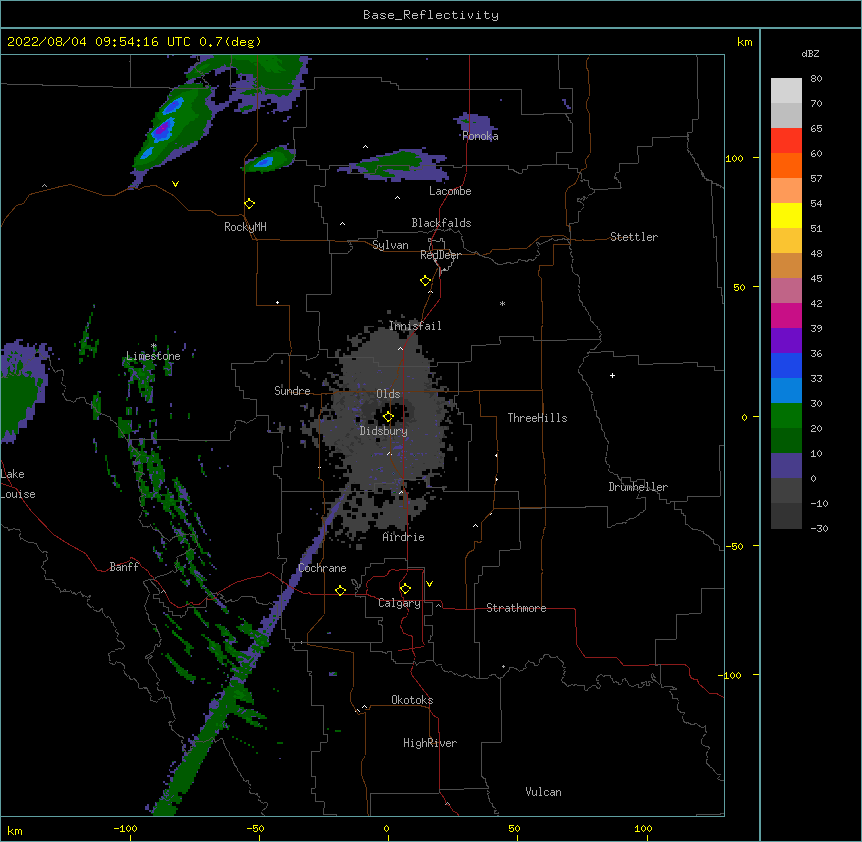Click the yellow station marker near RockyMH
Image resolution: width=862 pixels, height=842 pixels.
point(250,204)
